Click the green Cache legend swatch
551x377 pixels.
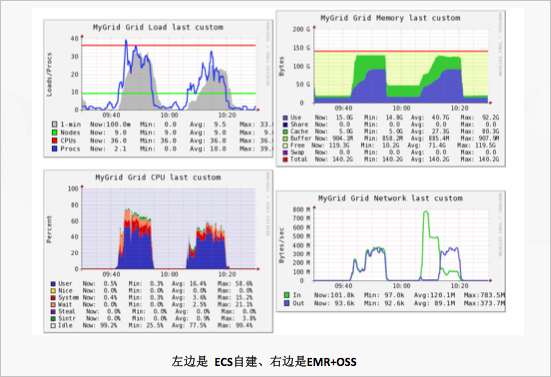pos(285,131)
